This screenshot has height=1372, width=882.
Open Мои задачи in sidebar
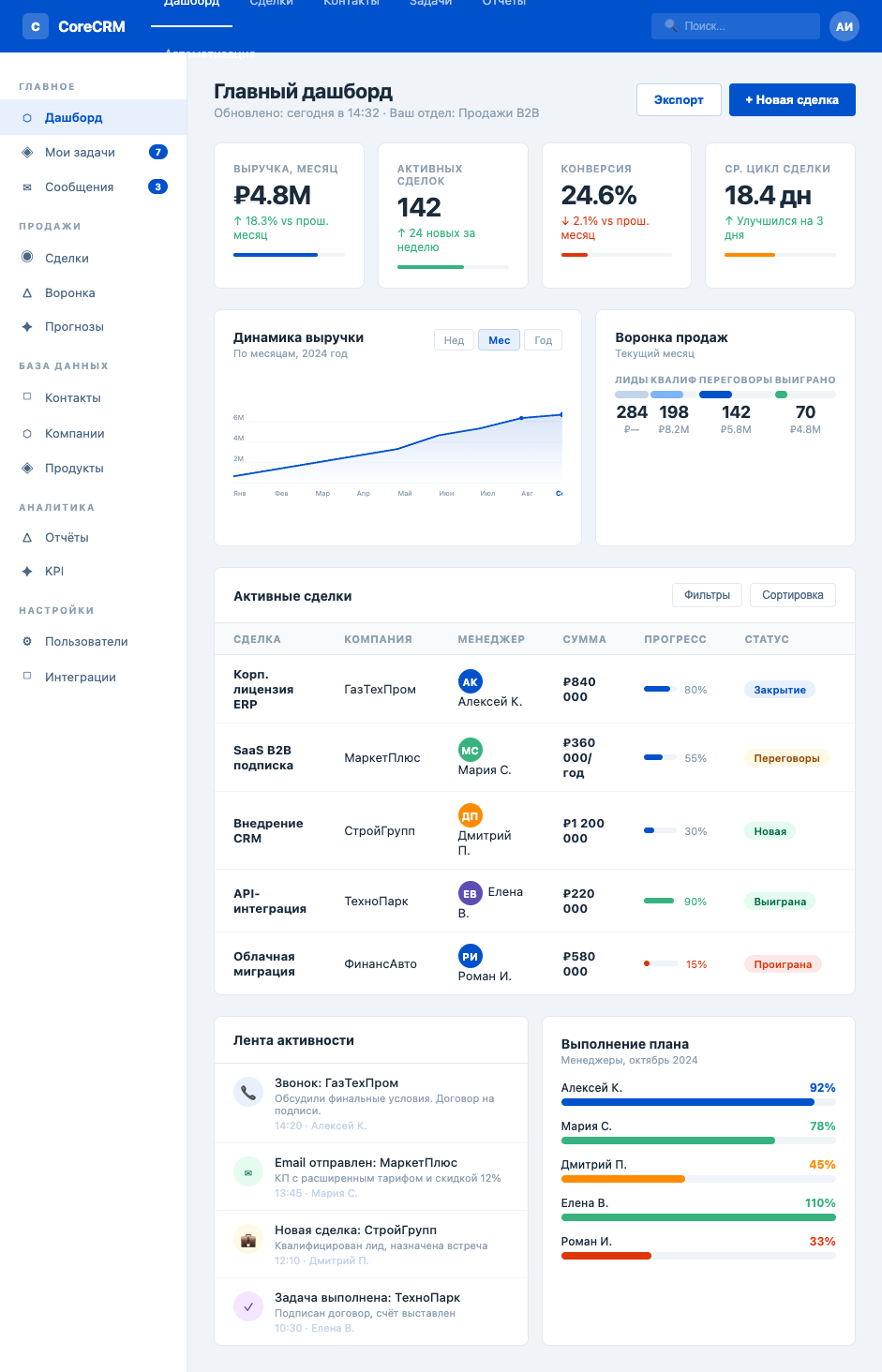(94, 152)
